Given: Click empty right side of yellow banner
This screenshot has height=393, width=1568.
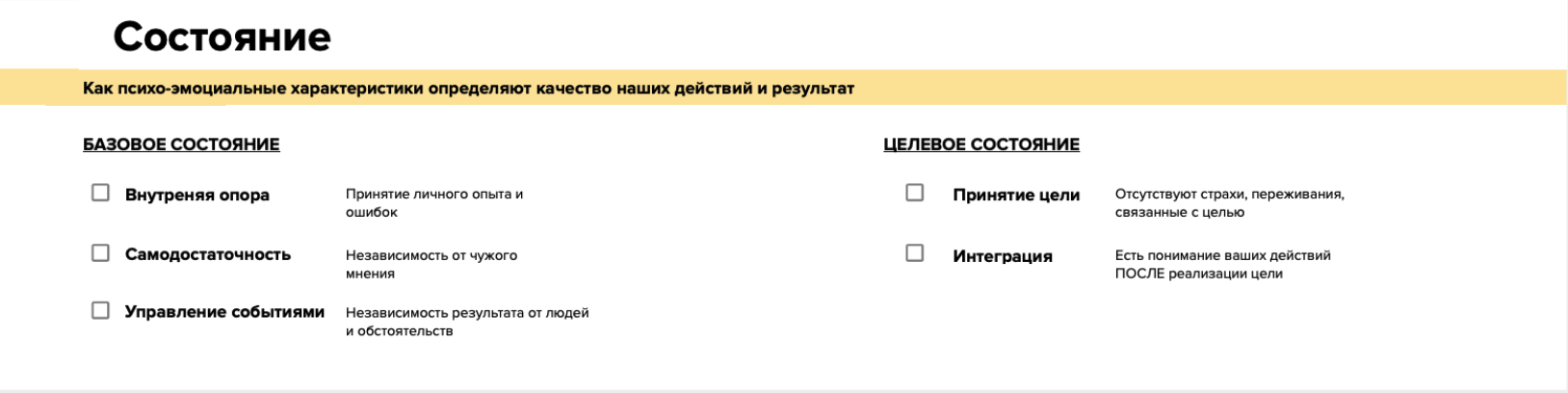Looking at the screenshot, I should coord(1252,89).
